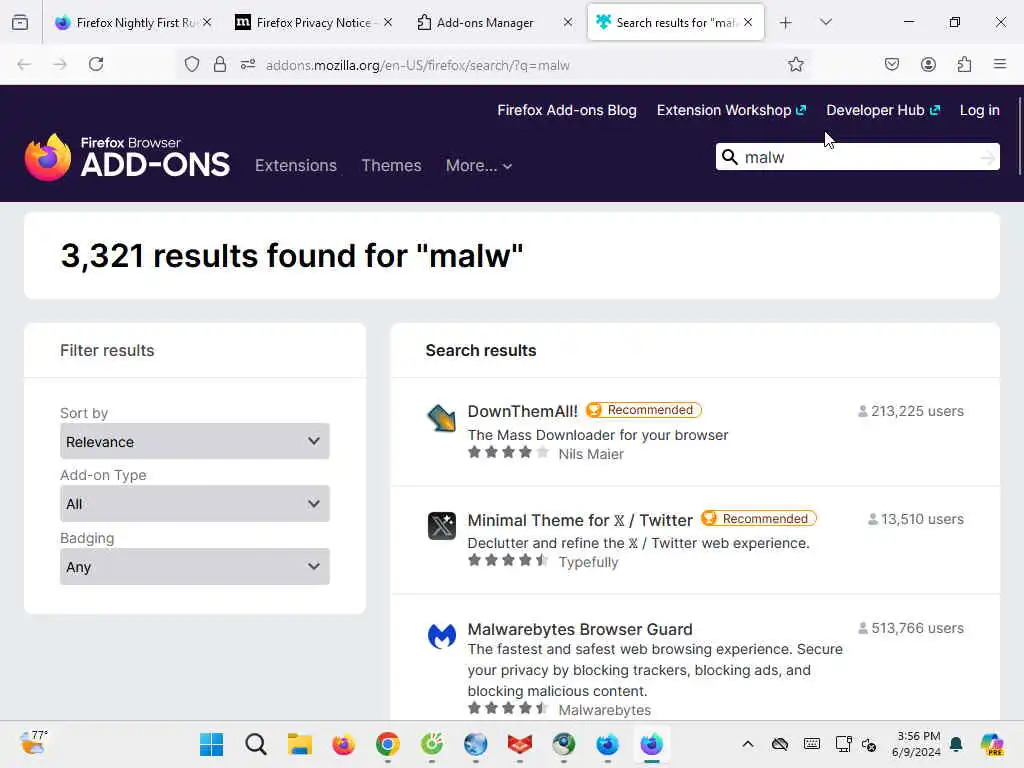
Task: Open the Sort by Relevance dropdown
Action: click(195, 441)
